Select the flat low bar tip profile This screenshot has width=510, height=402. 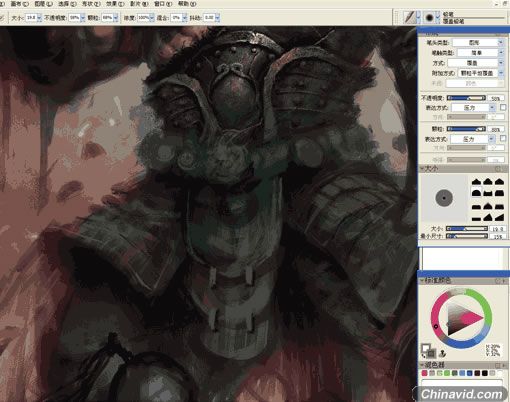click(x=477, y=219)
